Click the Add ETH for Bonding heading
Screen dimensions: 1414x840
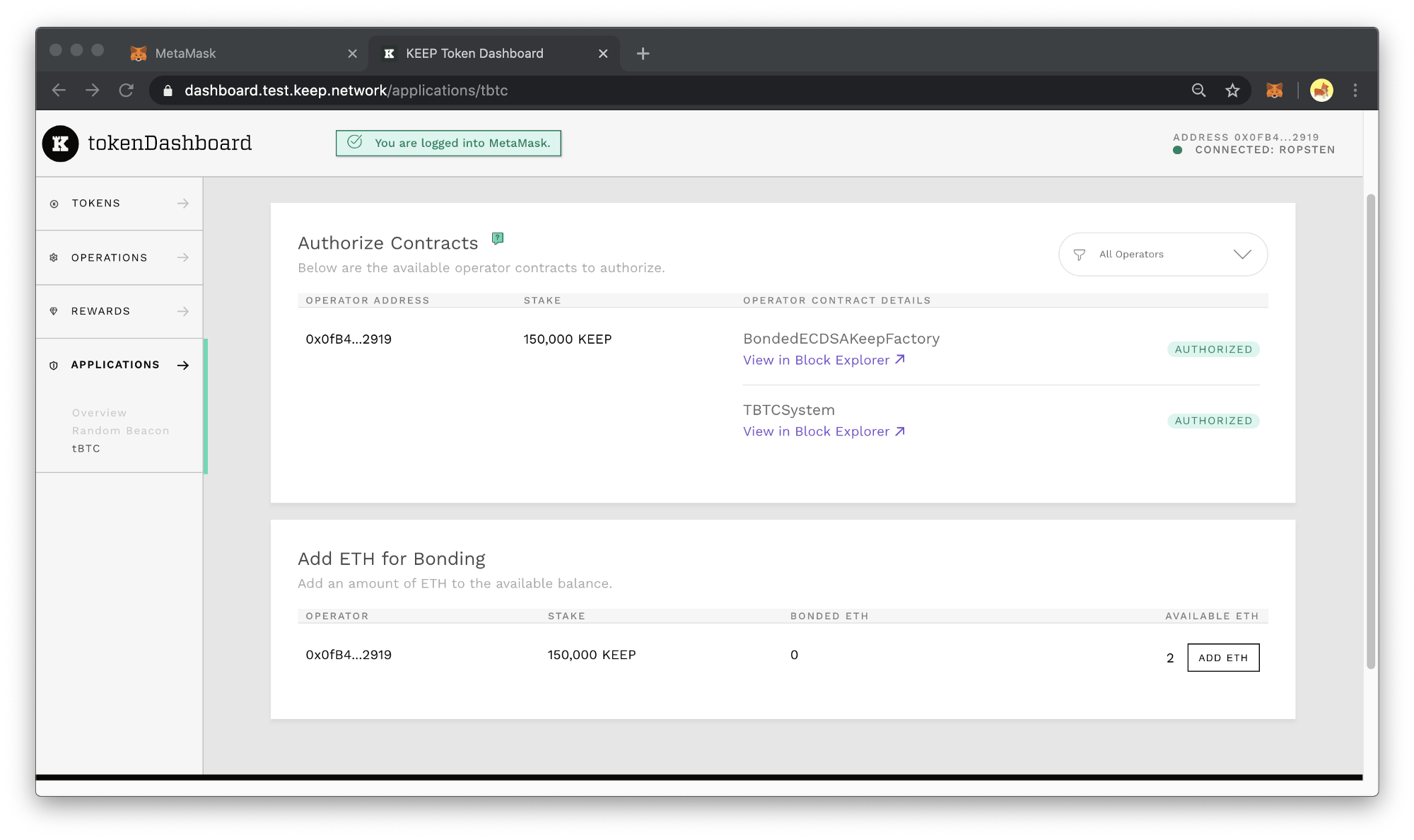(x=392, y=559)
